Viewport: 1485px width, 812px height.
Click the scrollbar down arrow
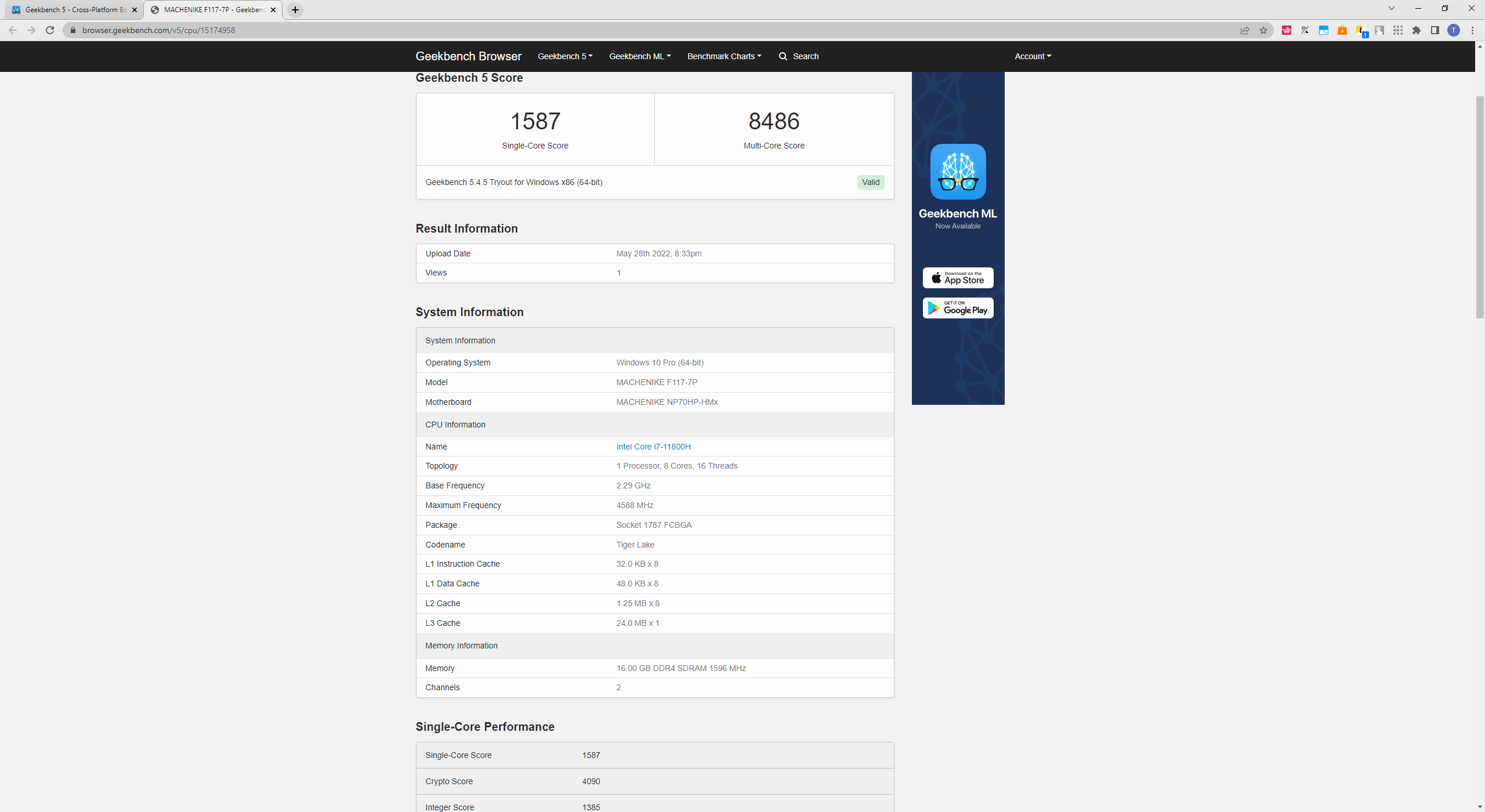pos(1480,807)
